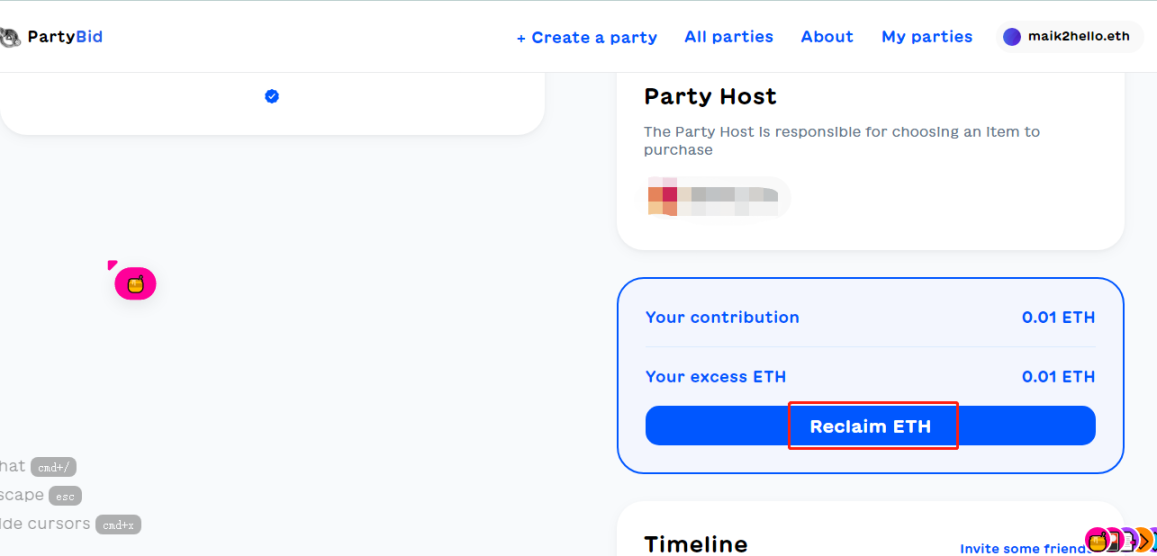The image size is (1157, 556).
Task: Go to All parties
Action: (728, 37)
